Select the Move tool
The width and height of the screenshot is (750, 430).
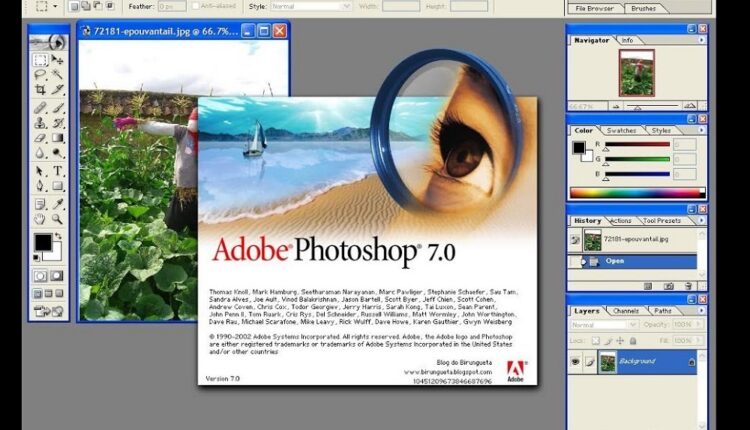pos(57,60)
